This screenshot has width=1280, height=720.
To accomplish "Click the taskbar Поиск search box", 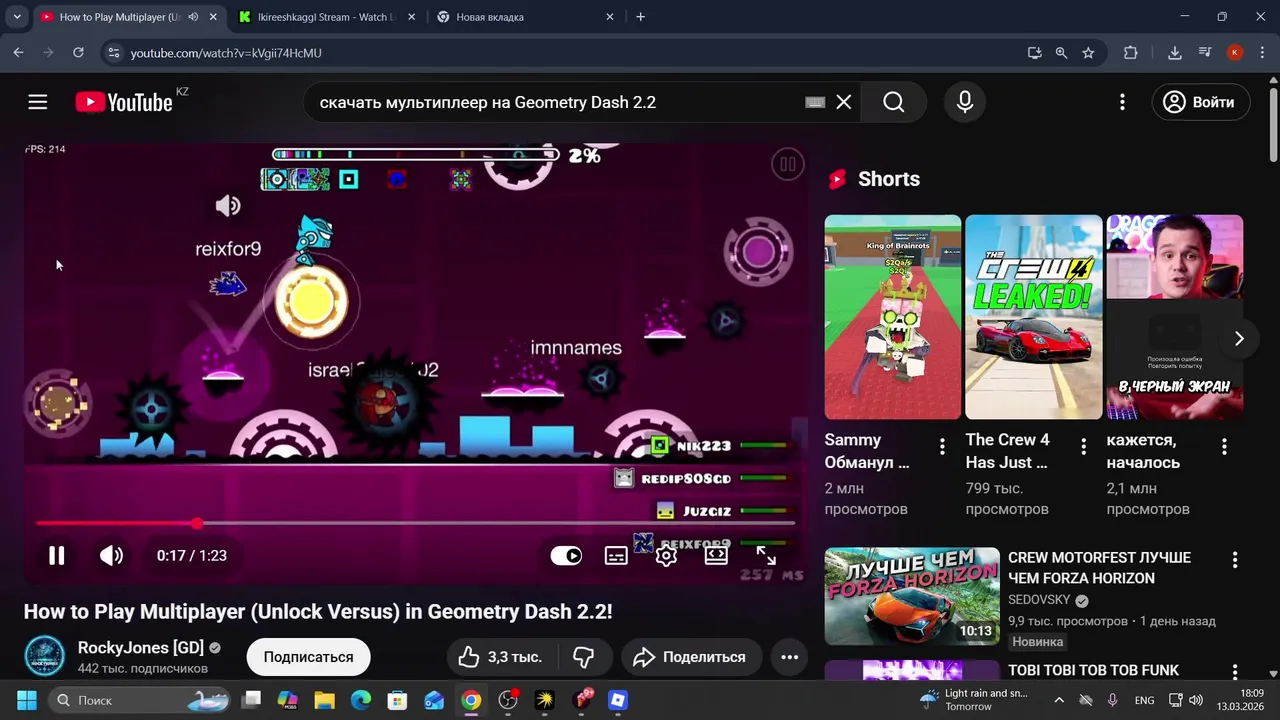I will (x=139, y=700).
